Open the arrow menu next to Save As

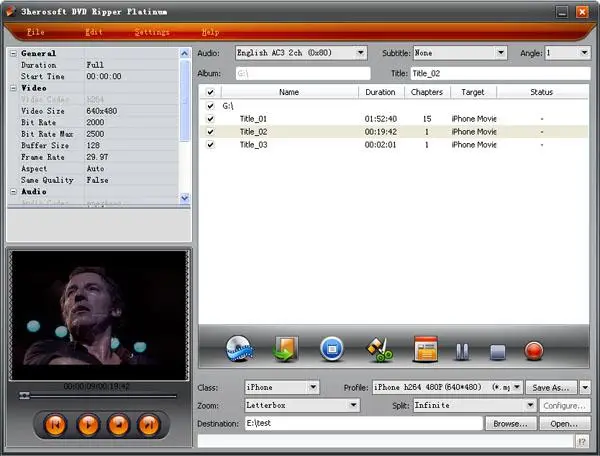click(x=585, y=388)
